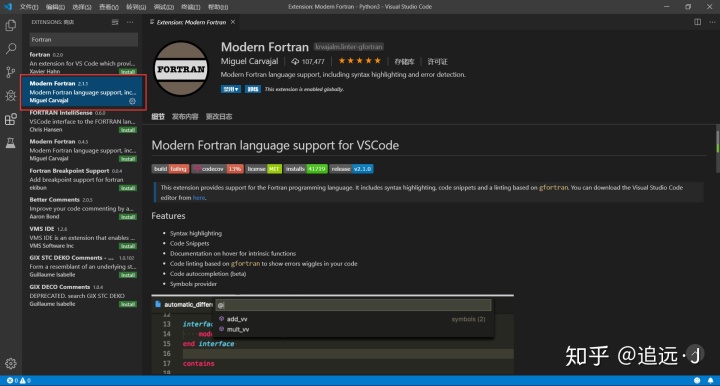Image resolution: width=720 pixels, height=386 pixels.
Task: Close the Extension: Modern Fortran tab
Action: coord(233,22)
